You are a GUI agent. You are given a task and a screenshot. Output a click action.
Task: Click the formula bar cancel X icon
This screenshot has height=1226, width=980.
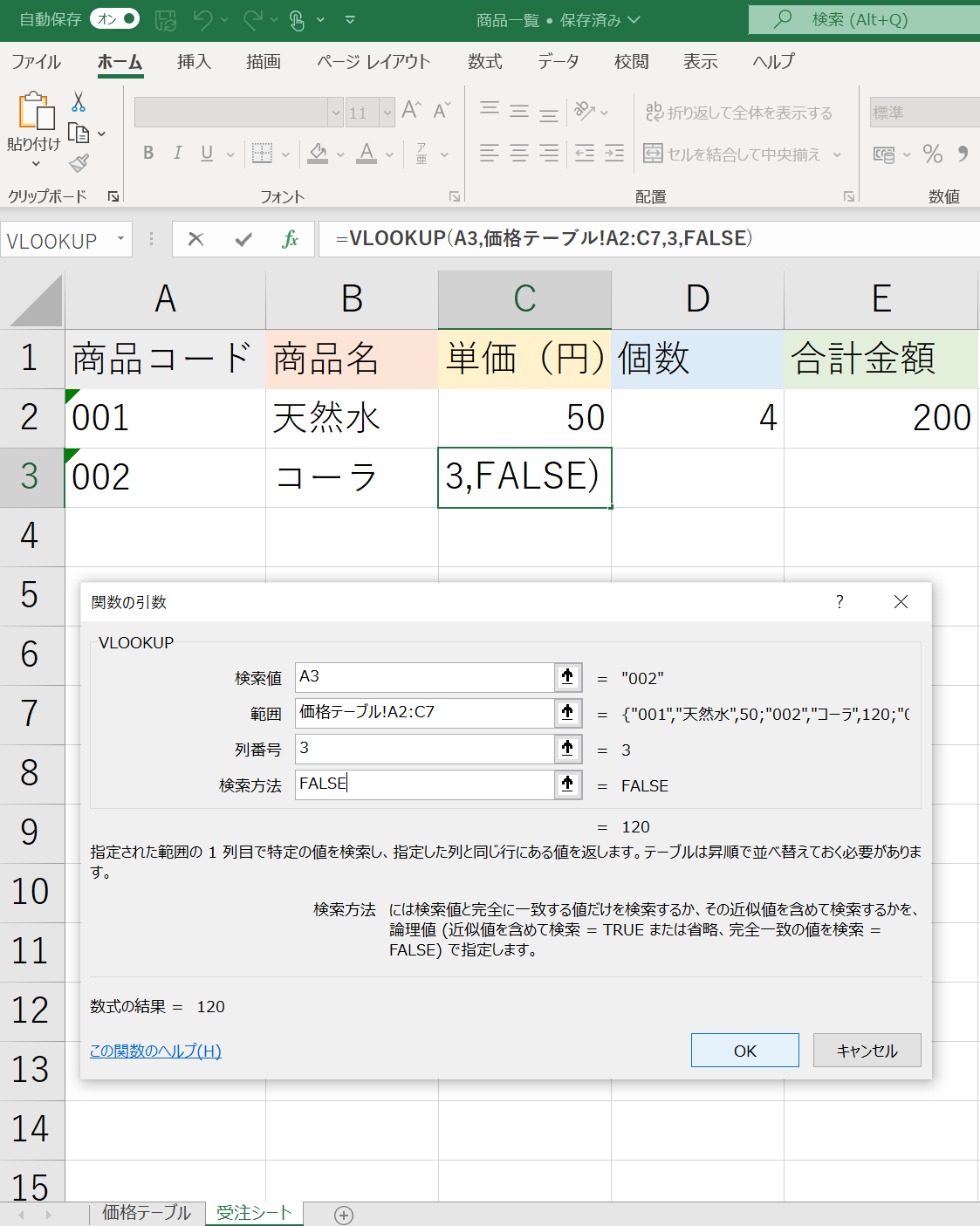[x=196, y=239]
